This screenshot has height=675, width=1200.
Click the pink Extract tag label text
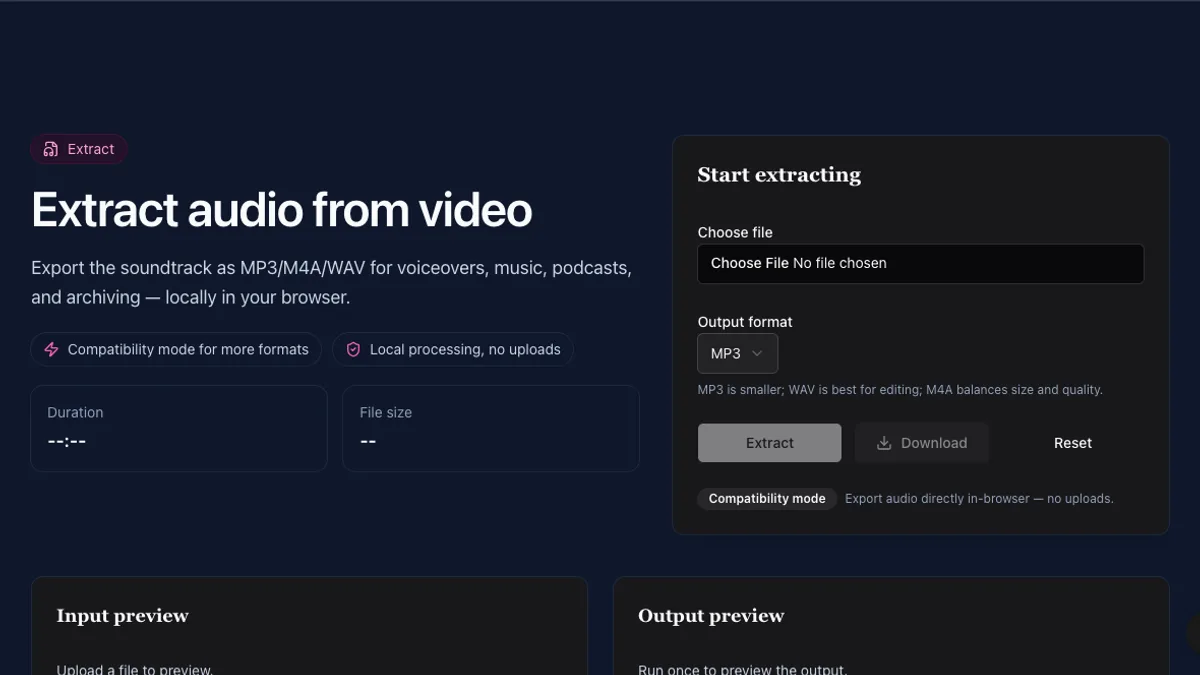coord(91,149)
